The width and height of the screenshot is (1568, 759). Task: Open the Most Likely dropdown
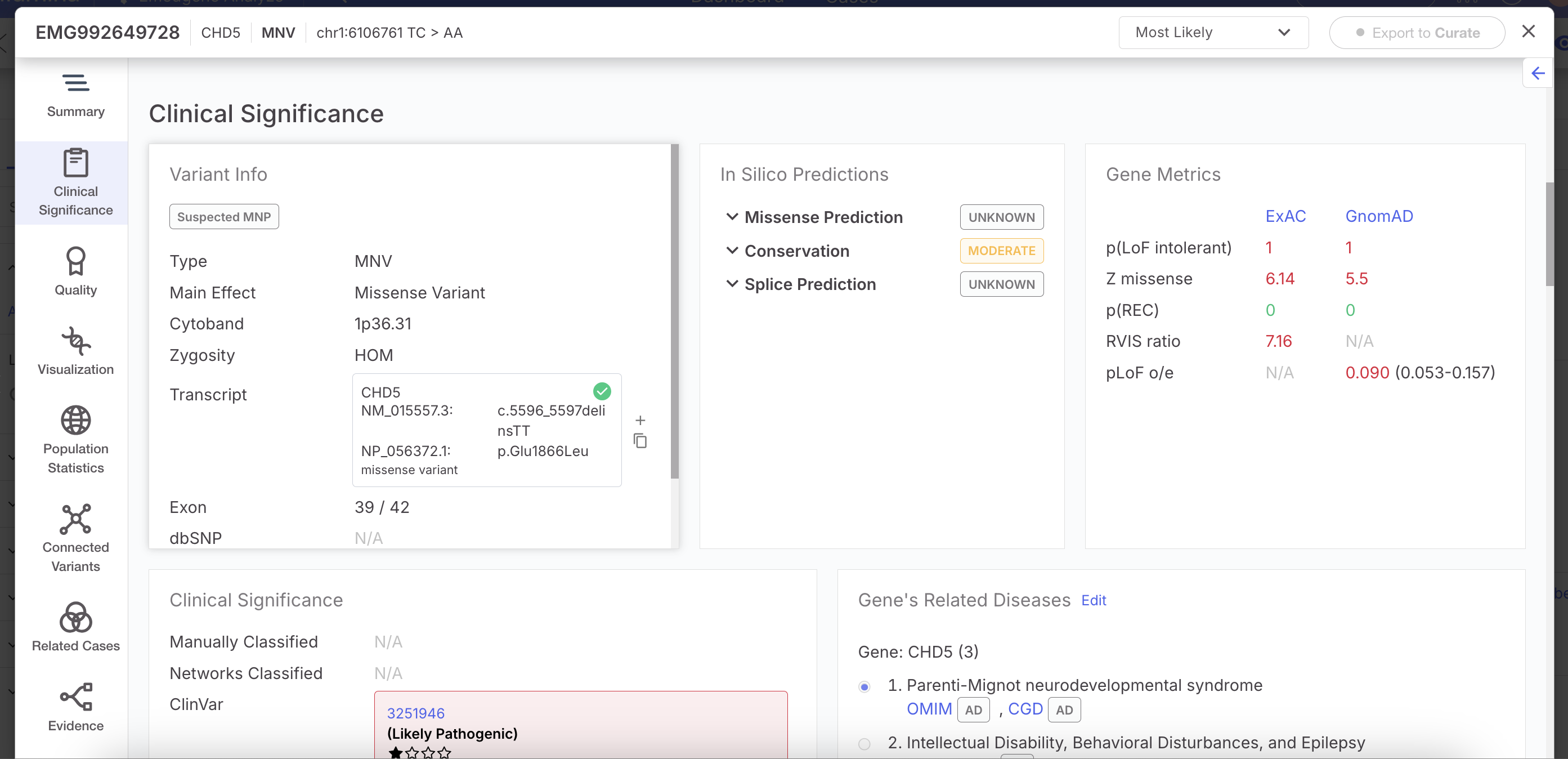pyautogui.click(x=1212, y=33)
